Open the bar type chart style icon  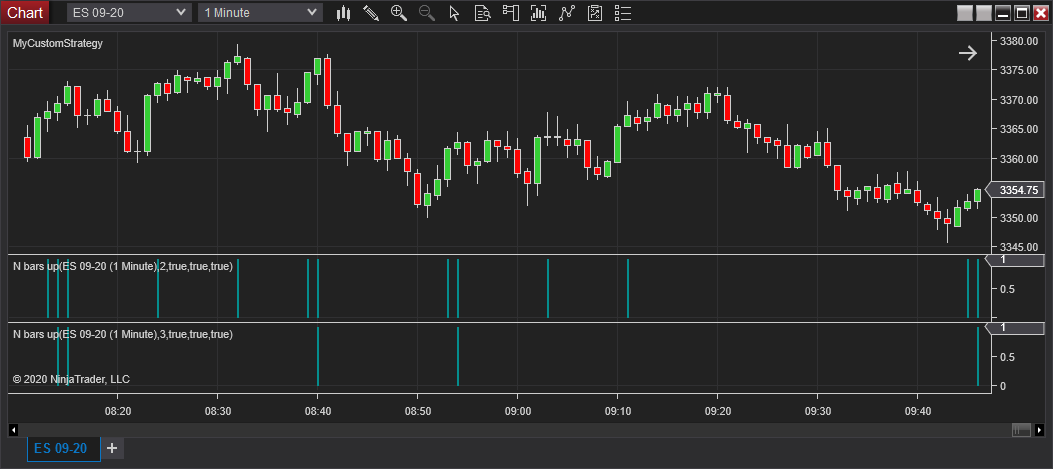tap(343, 13)
